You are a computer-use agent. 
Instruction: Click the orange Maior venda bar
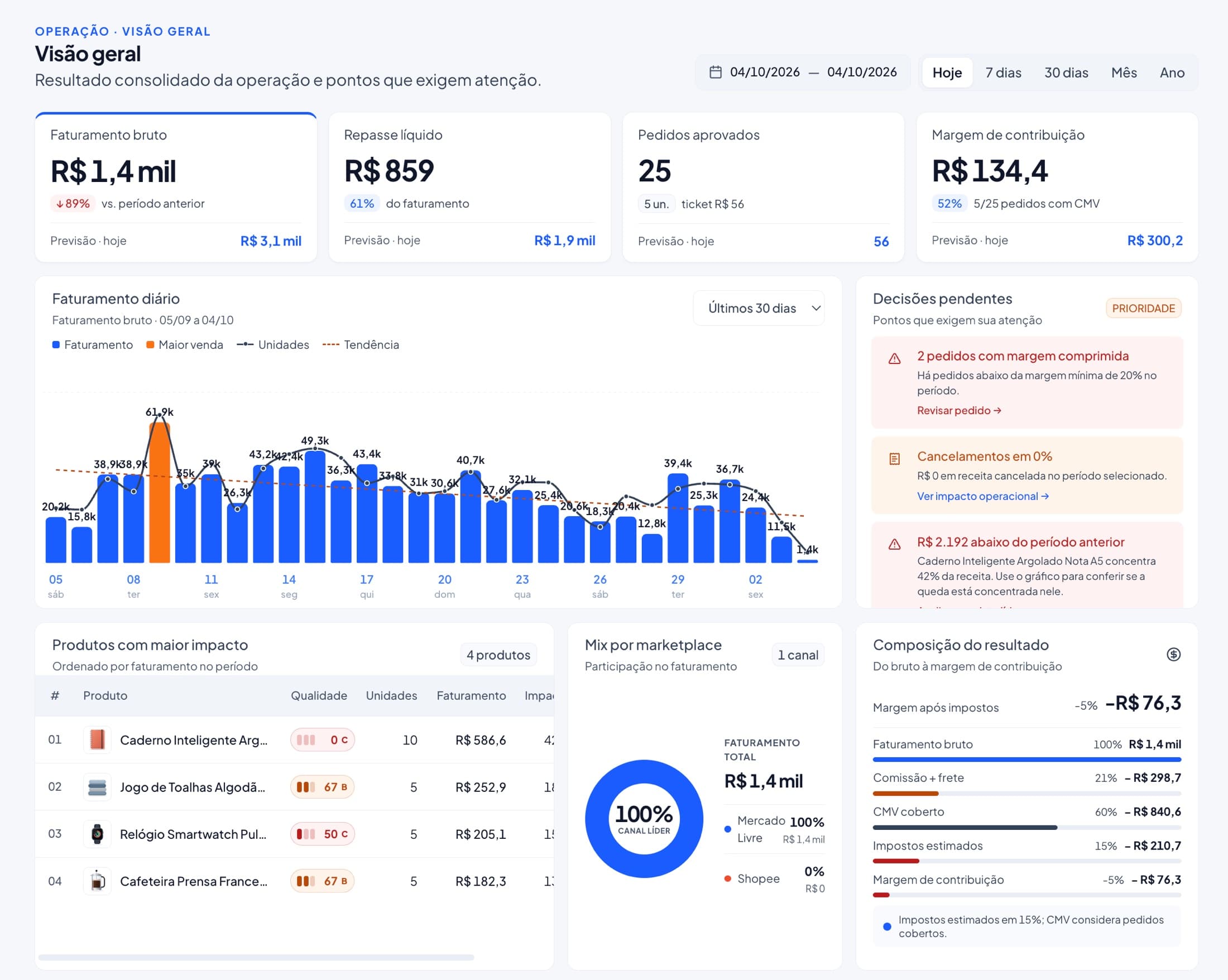pyautogui.click(x=160, y=493)
